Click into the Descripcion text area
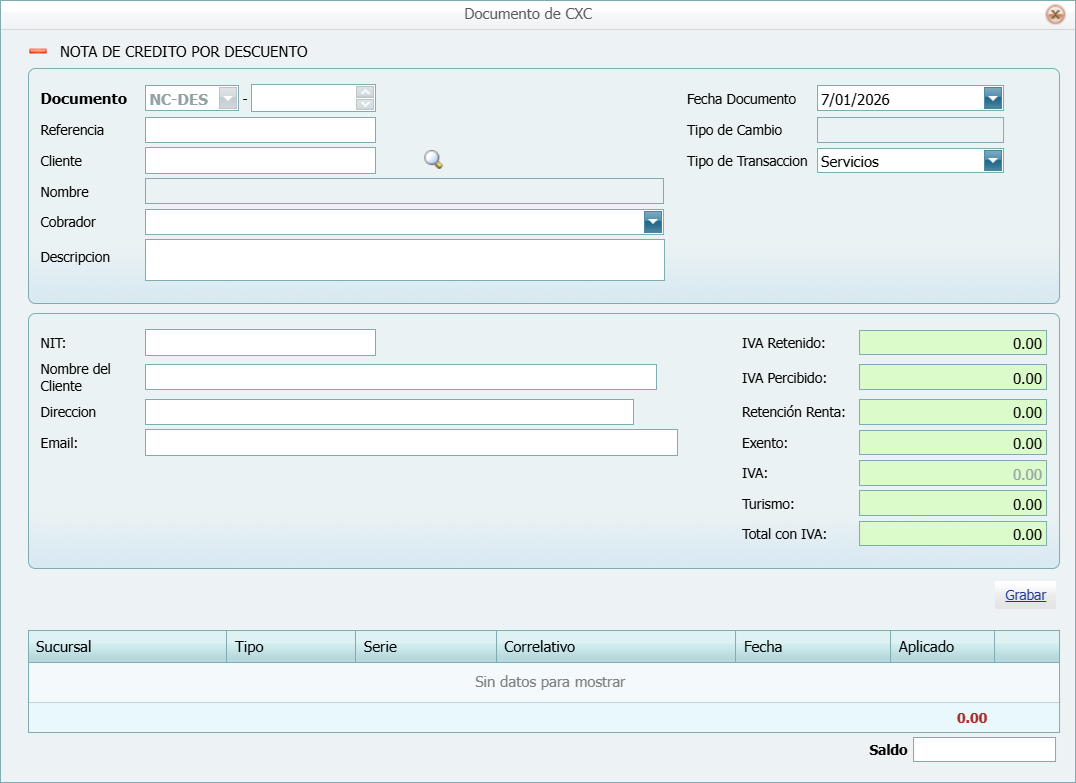Screen dimensions: 1076x783 click(404, 260)
